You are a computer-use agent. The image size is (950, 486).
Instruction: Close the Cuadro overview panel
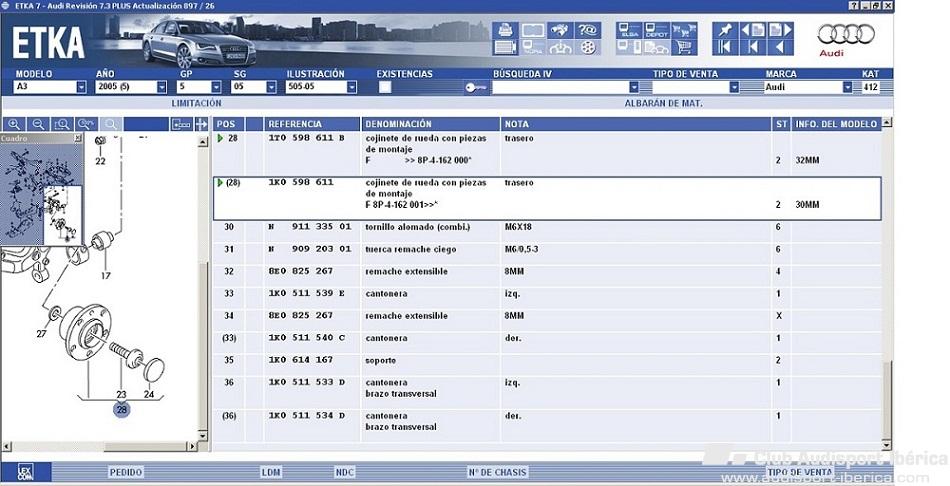coord(78,138)
